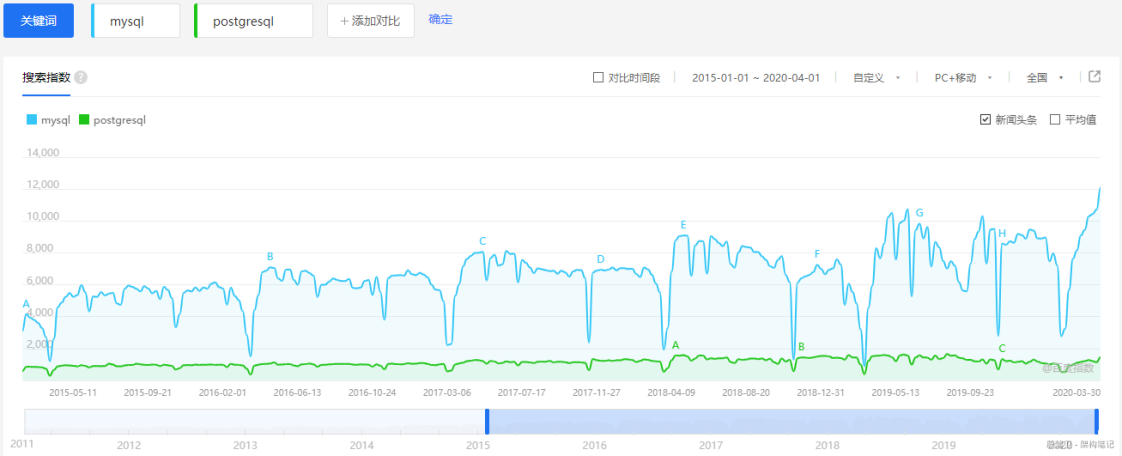Click the green news marker A on postgresql line
This screenshot has width=1122, height=456.
point(675,345)
